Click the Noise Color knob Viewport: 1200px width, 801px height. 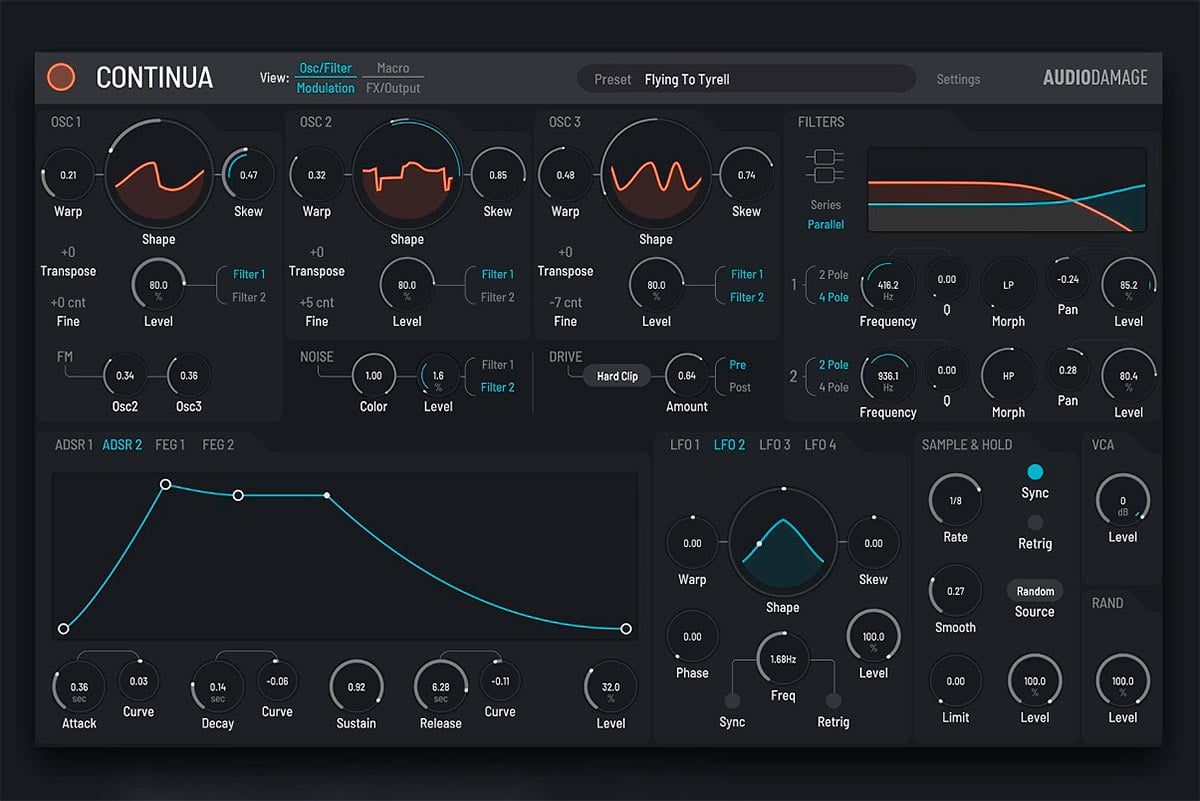[x=373, y=376]
